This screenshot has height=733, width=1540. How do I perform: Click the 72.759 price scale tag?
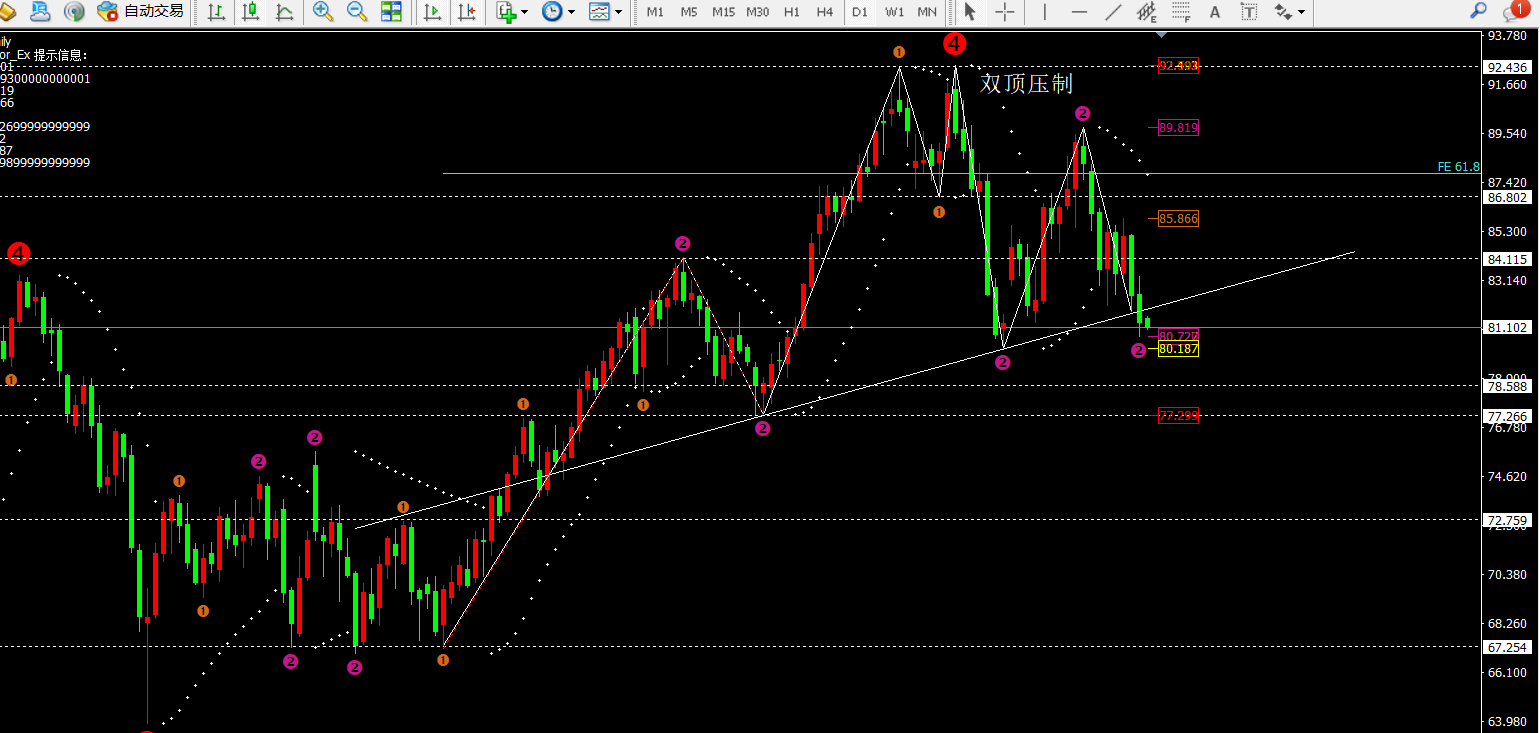(1508, 520)
